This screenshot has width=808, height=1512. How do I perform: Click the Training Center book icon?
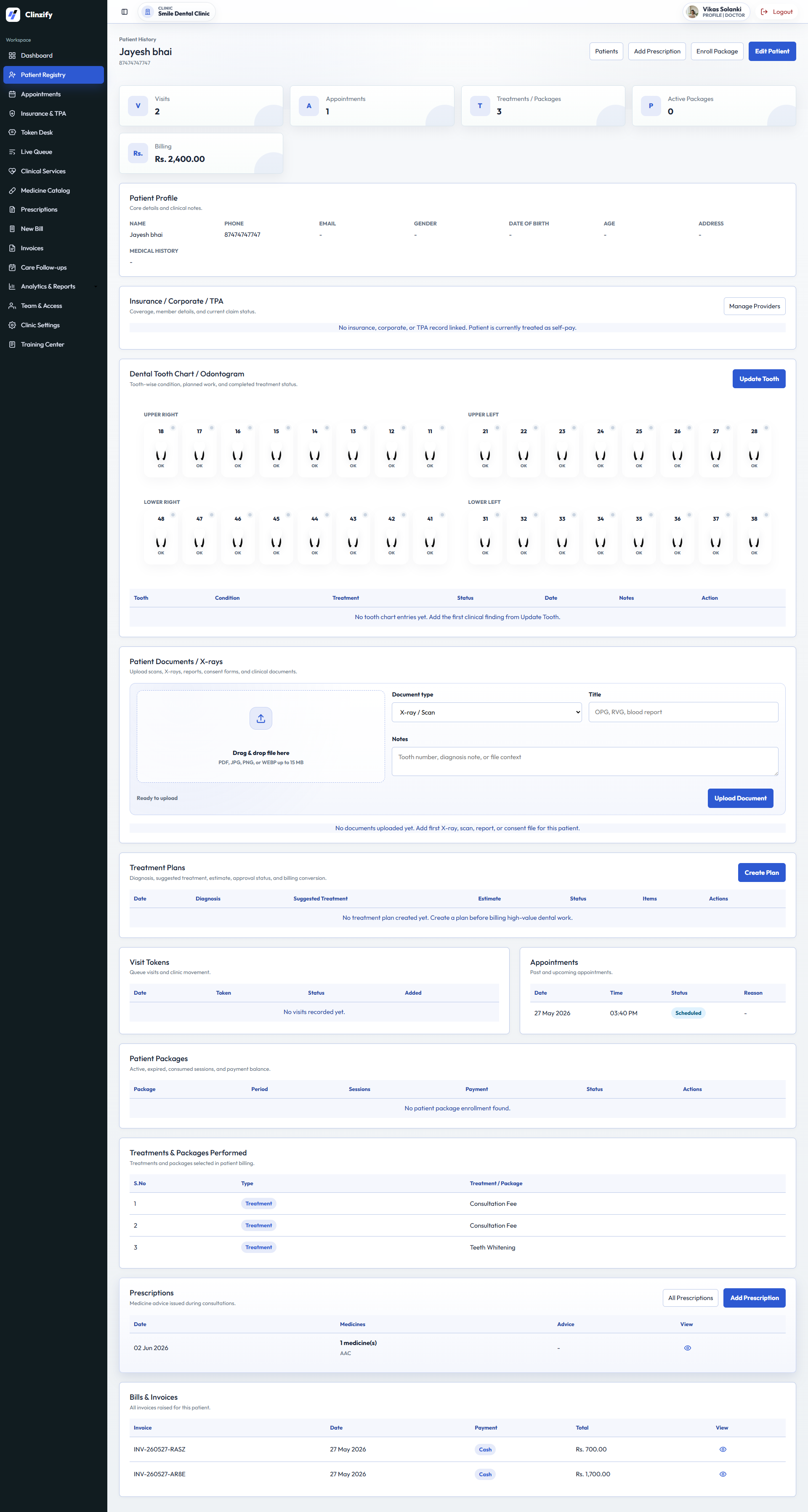click(12, 344)
